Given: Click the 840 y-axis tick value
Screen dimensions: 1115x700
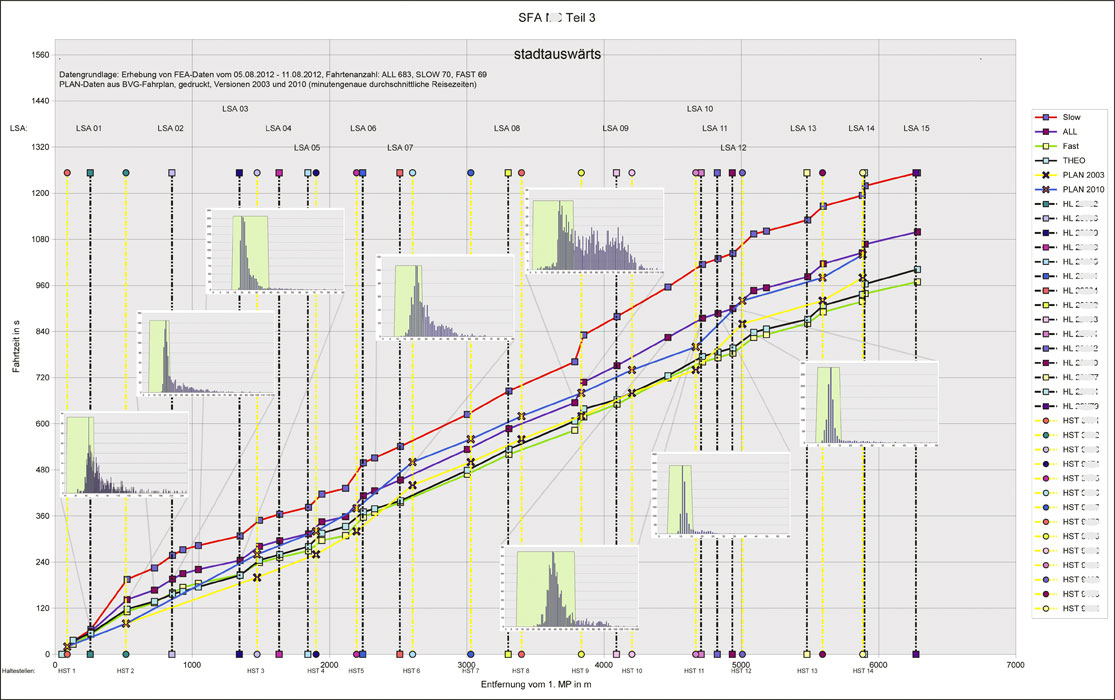Looking at the screenshot, I should click(x=43, y=332).
